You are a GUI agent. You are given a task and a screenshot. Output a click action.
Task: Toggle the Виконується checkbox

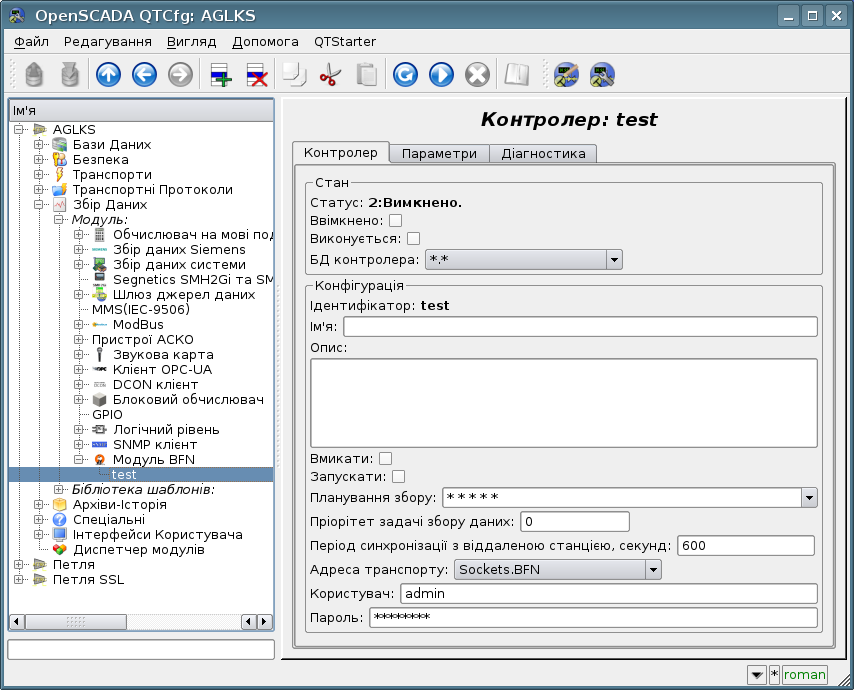click(x=413, y=239)
